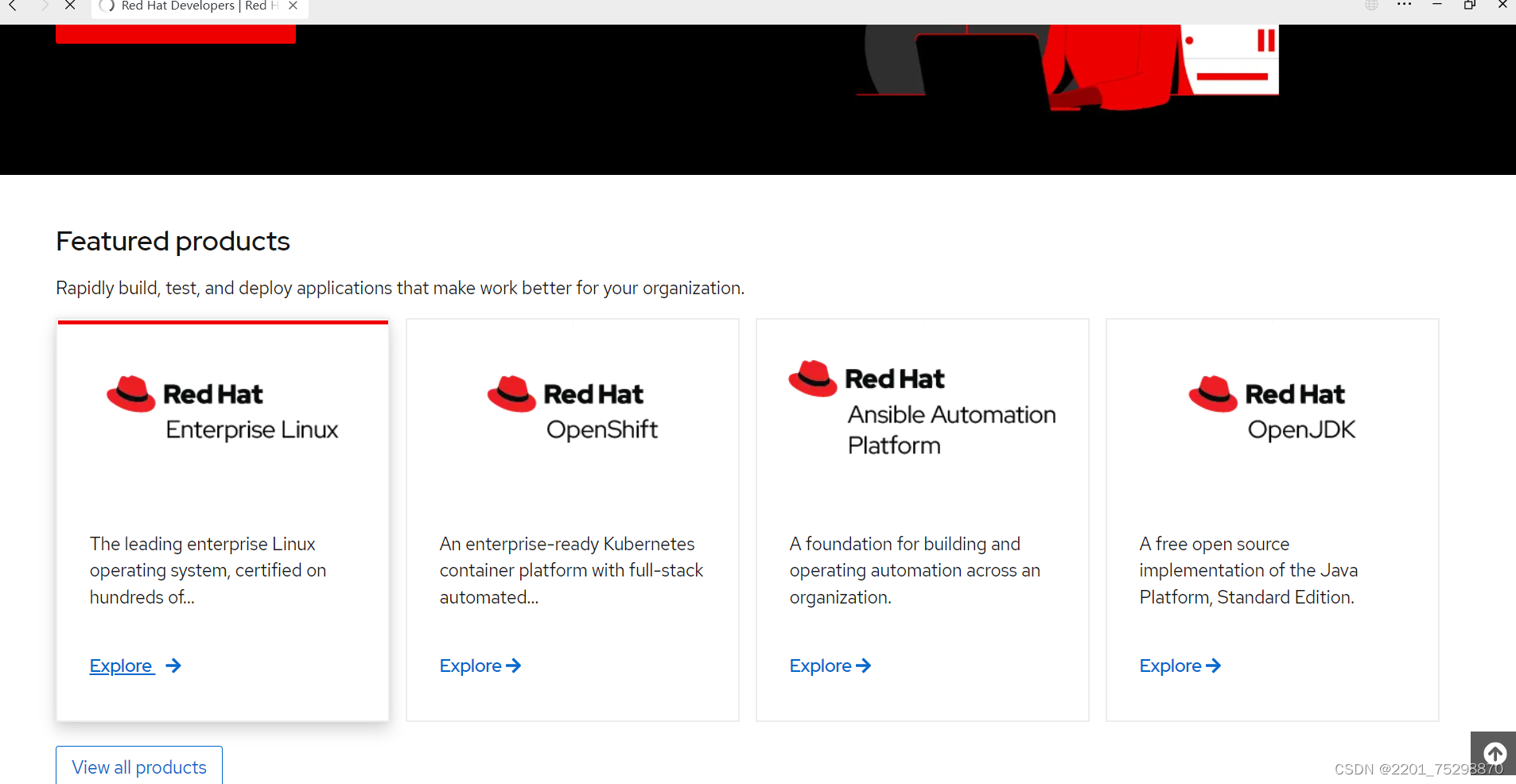Click the globe icon in the browser toolbar
This screenshot has width=1516, height=784.
click(1370, 5)
